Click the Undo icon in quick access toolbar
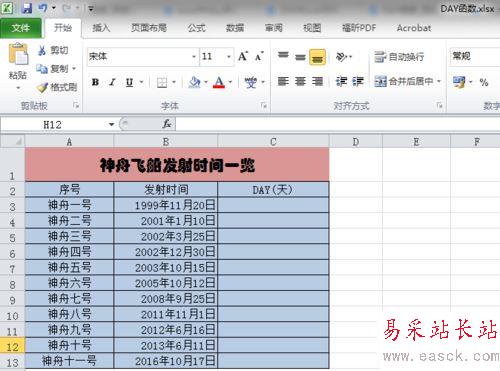The image size is (500, 371). [43, 8]
